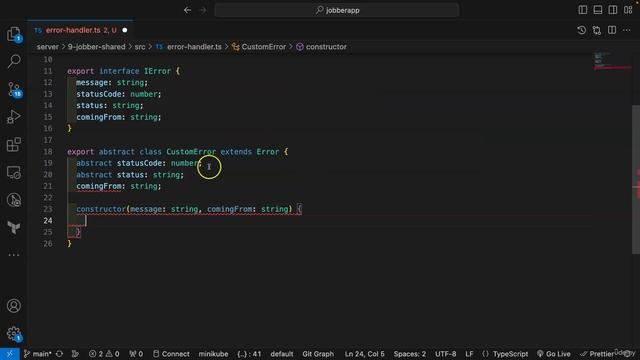Open changes for error-handler.ts
Image resolution: width=640 pixels, height=360 pixels.
point(597,30)
